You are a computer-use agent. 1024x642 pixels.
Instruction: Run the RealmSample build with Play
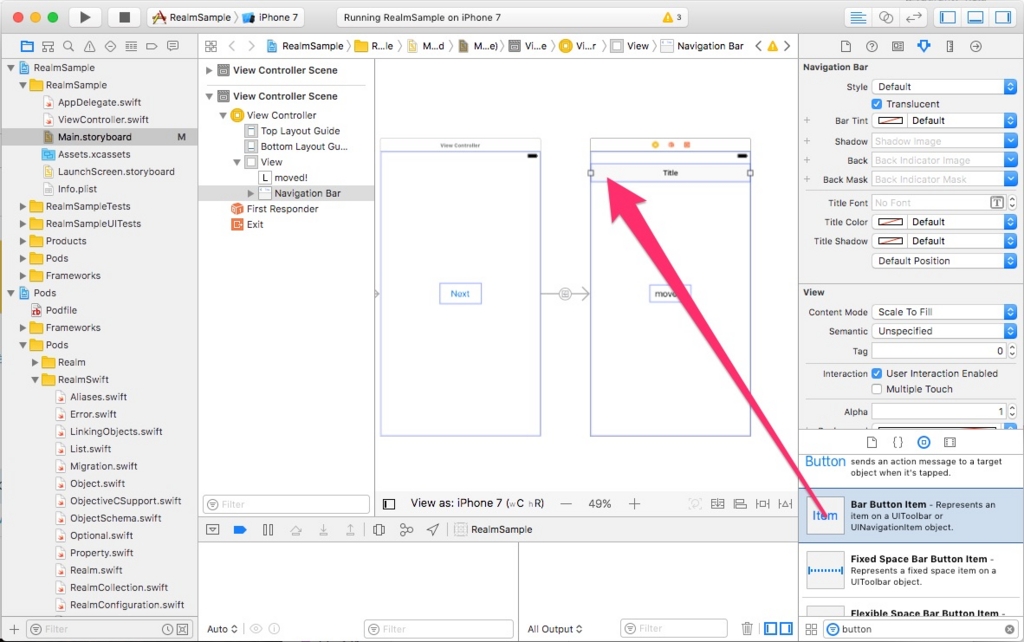click(x=85, y=18)
